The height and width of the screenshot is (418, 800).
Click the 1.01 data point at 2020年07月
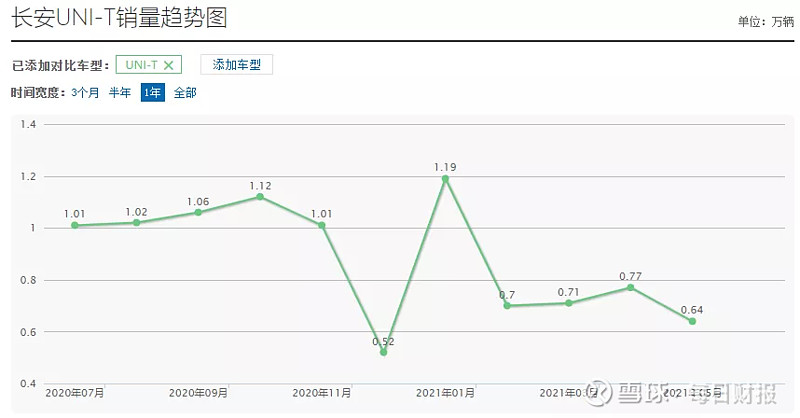coord(75,225)
